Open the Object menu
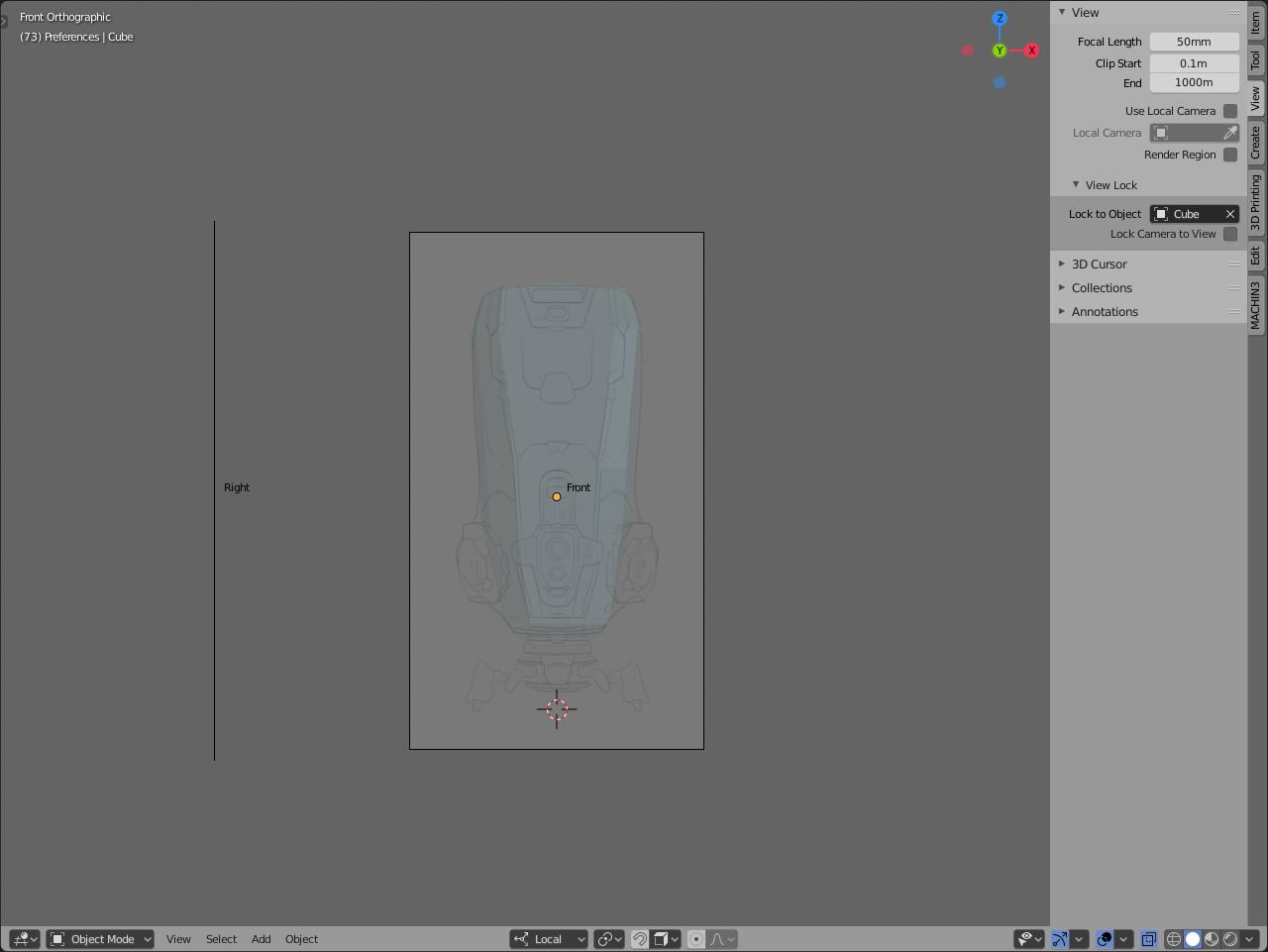The width and height of the screenshot is (1268, 952). tap(302, 939)
